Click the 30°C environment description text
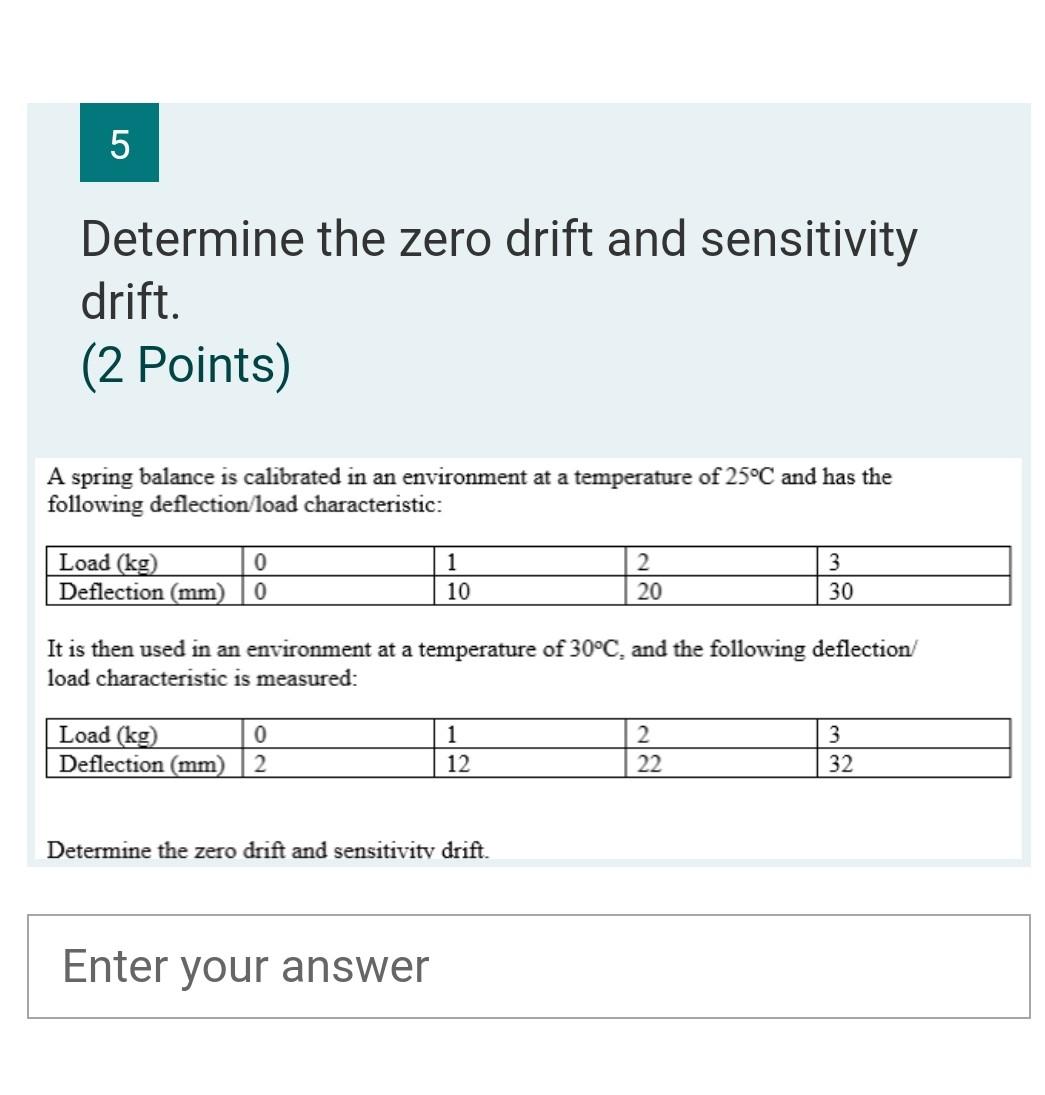1045x1095 pixels. click(480, 661)
